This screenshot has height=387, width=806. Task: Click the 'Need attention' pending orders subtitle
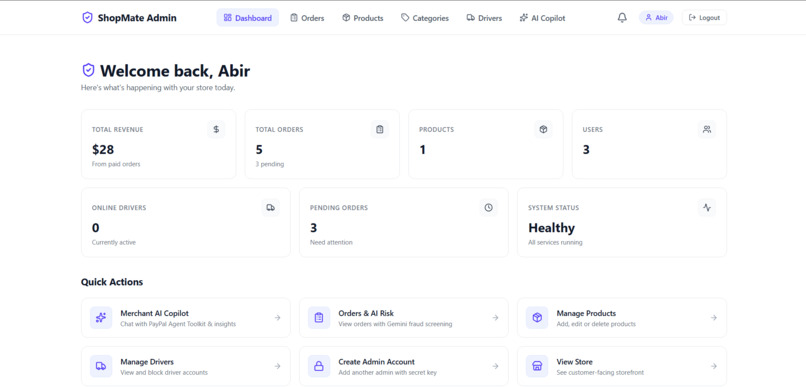(x=331, y=243)
